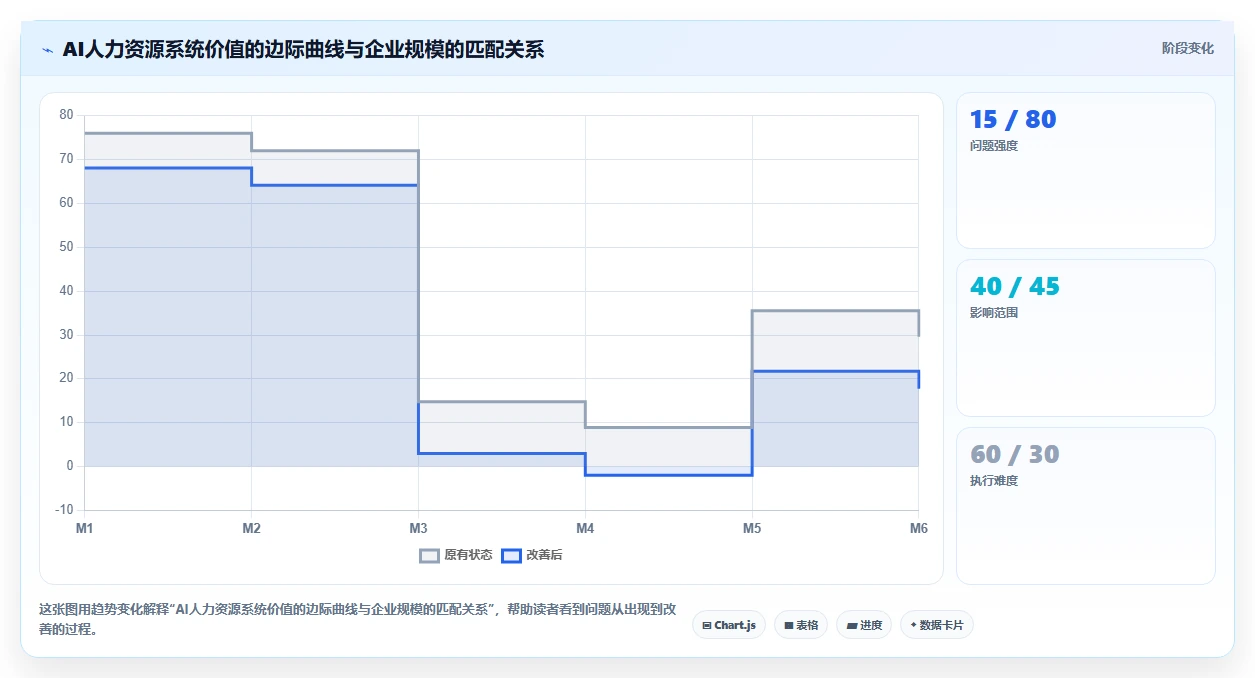Click the 影响范围 label
1255x678 pixels.
coord(994,313)
